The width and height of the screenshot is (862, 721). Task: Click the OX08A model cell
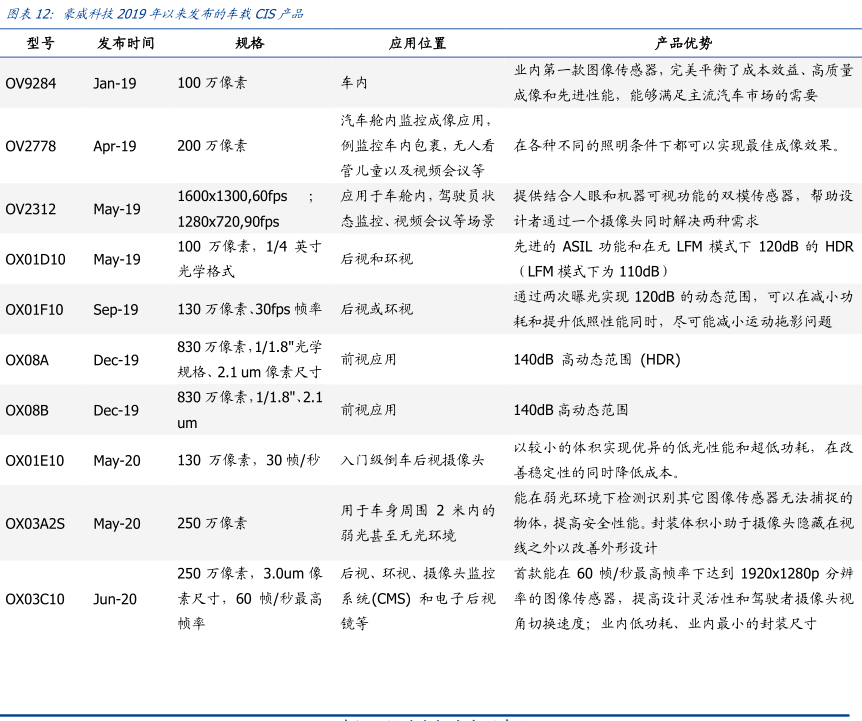27,360
